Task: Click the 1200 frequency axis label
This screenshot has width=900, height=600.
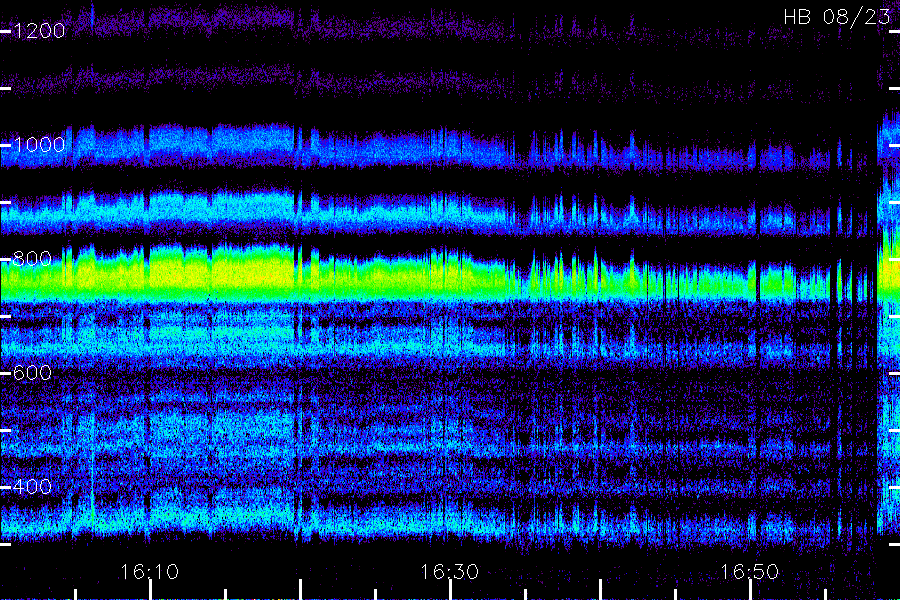Action: 39,31
